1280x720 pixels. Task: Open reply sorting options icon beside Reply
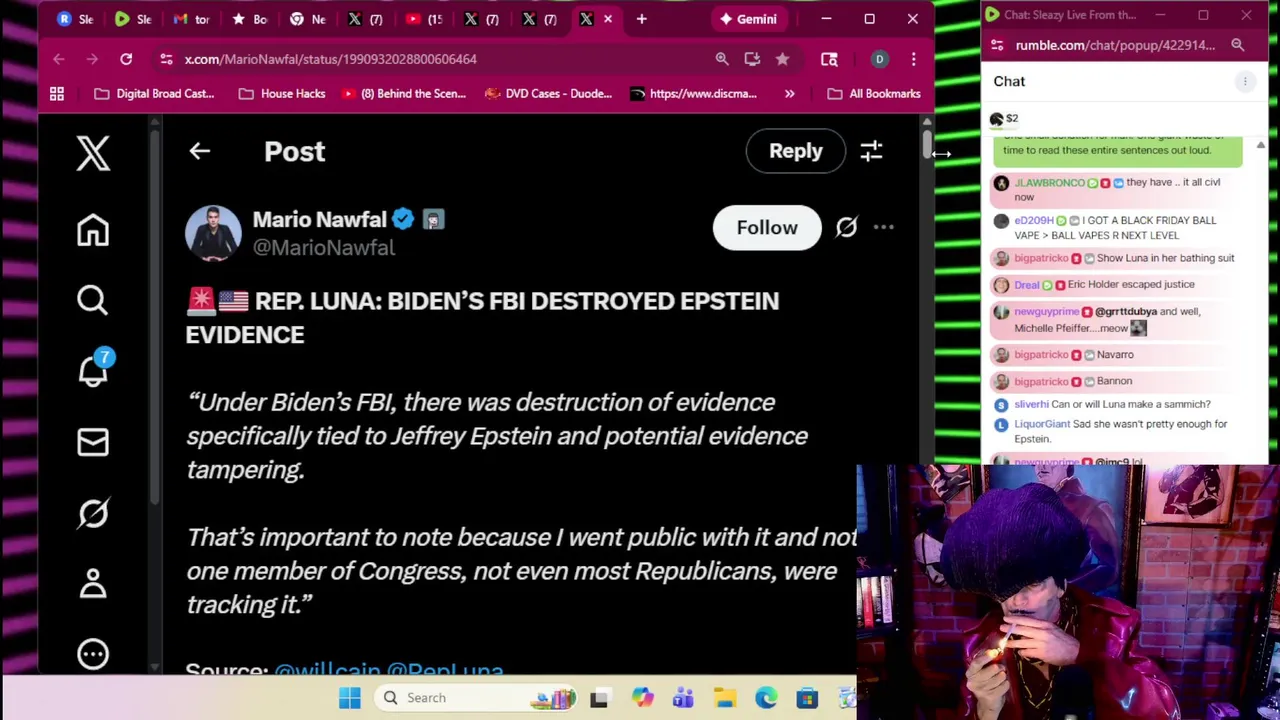871,151
